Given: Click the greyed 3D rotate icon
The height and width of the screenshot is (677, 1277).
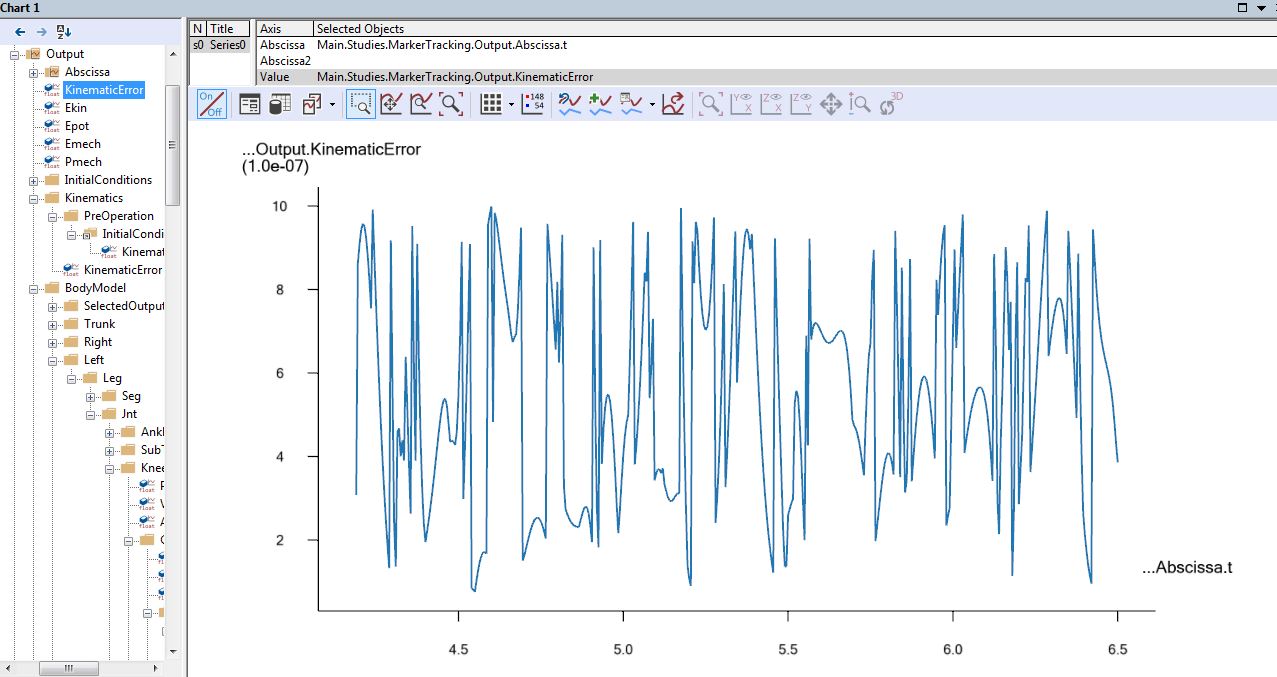Looking at the screenshot, I should pyautogui.click(x=890, y=102).
